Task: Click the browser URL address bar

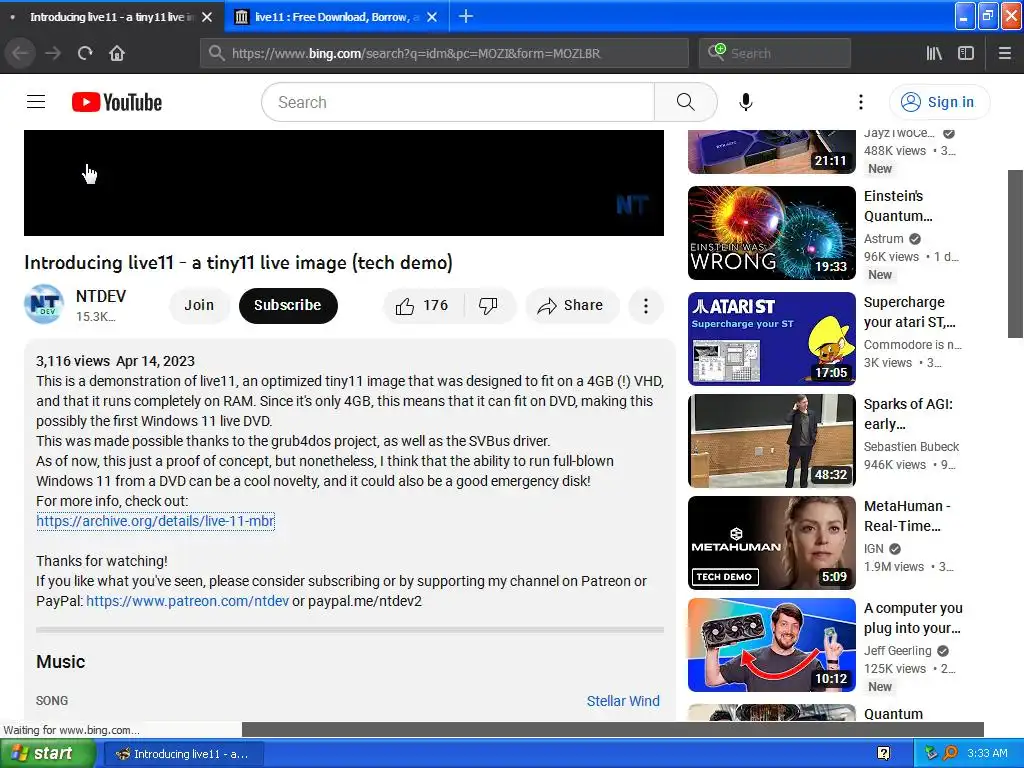Action: point(444,54)
